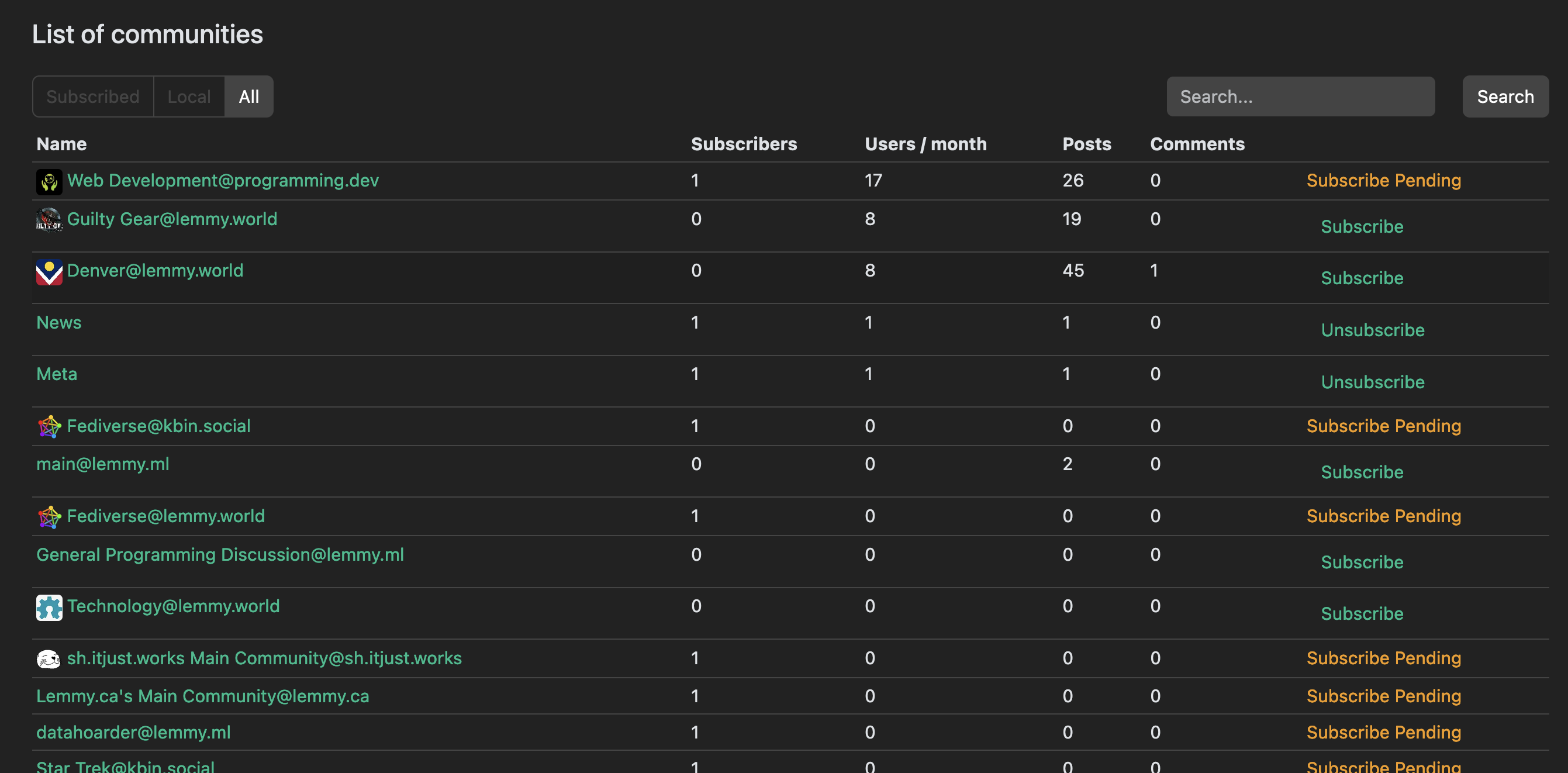Open Technology@lemmy.world community

tap(174, 606)
